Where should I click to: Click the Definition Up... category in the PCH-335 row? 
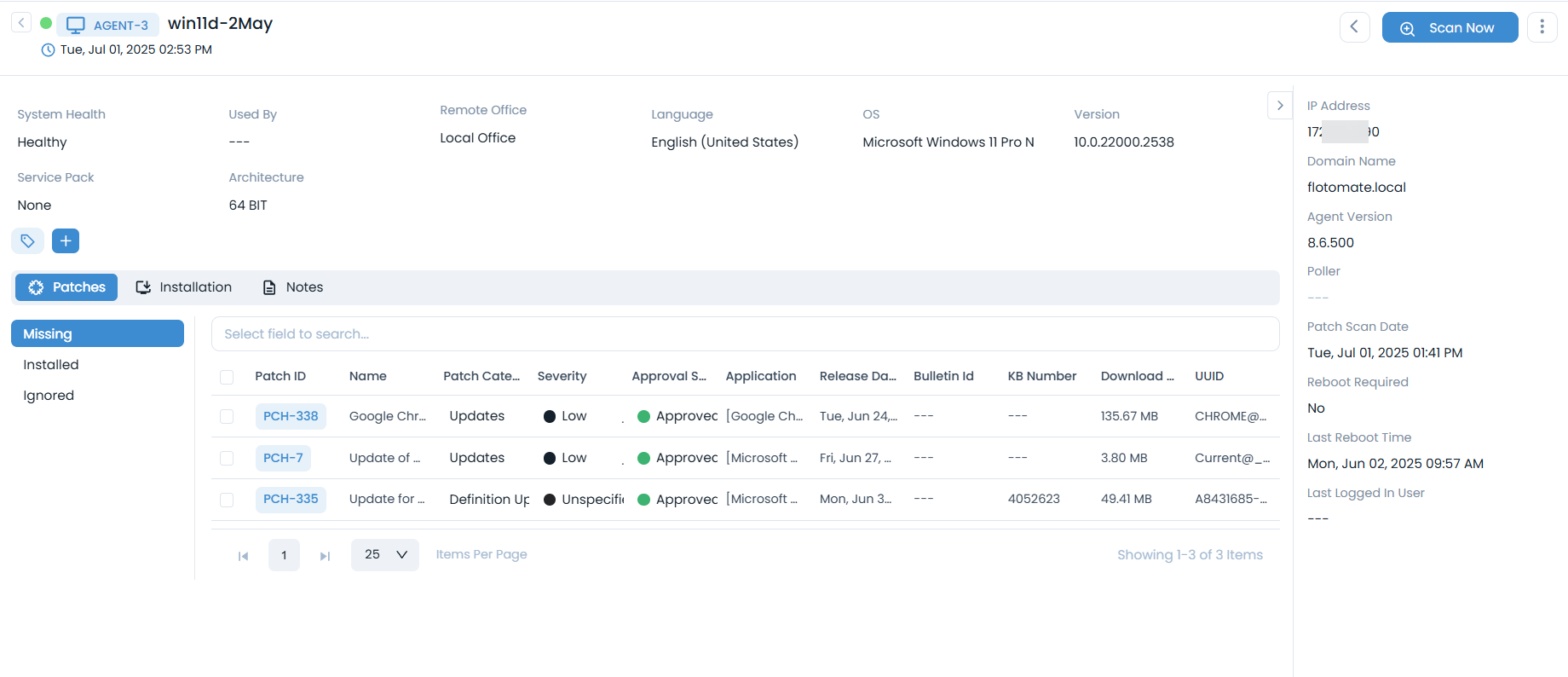(489, 500)
